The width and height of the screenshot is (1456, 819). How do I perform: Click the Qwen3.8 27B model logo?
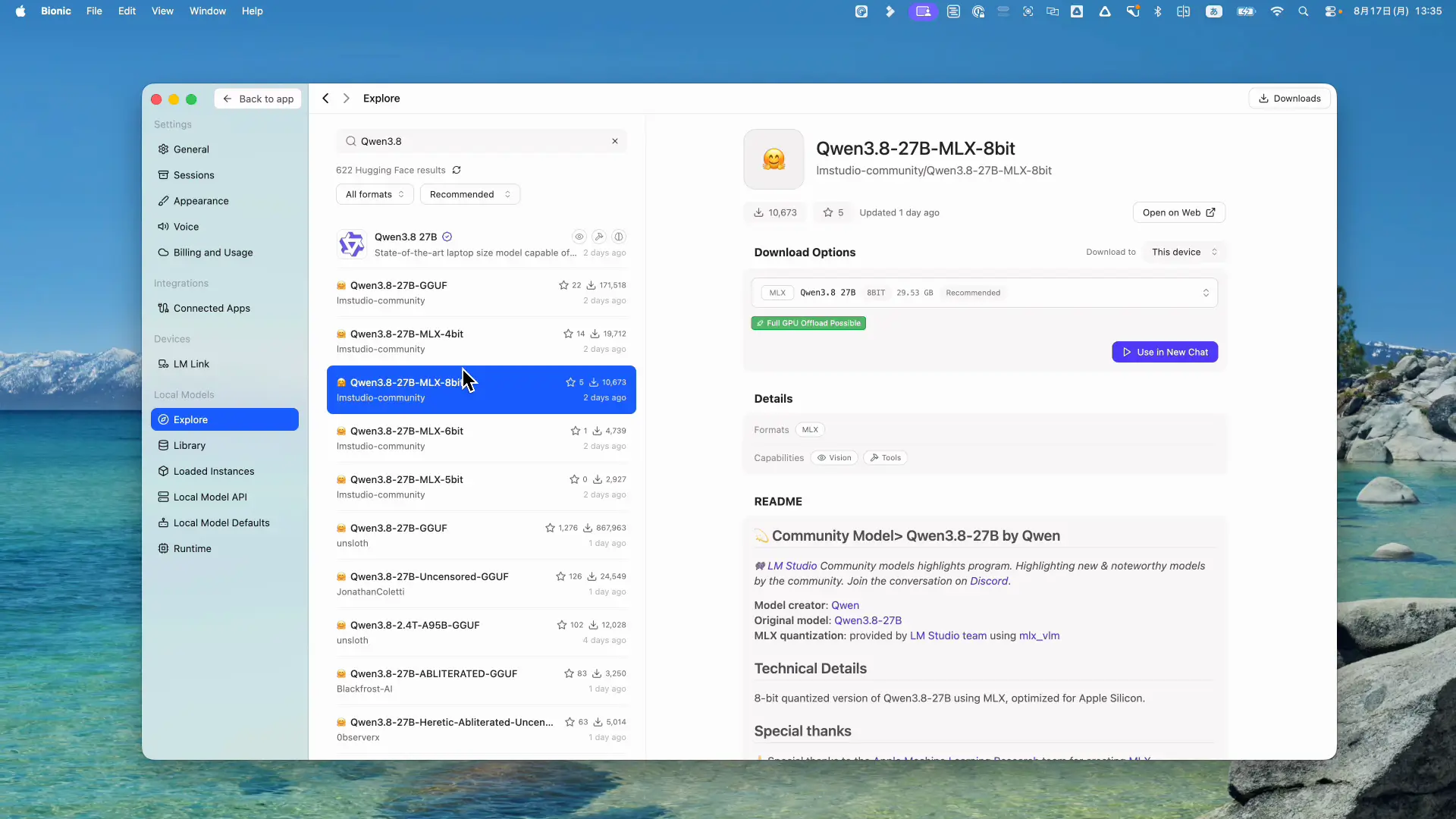[352, 244]
